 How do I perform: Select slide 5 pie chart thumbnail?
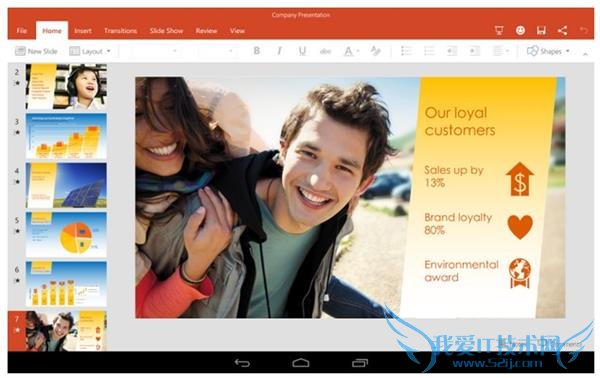[66, 235]
